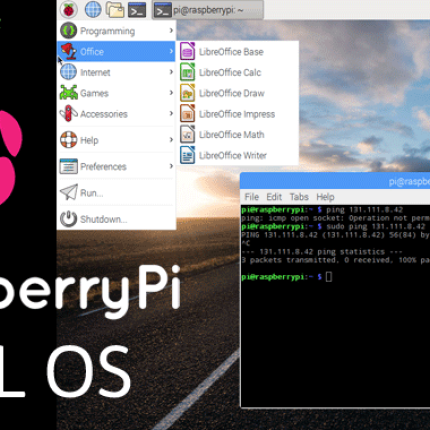Expand the Internet submenu arrow

click(x=171, y=72)
